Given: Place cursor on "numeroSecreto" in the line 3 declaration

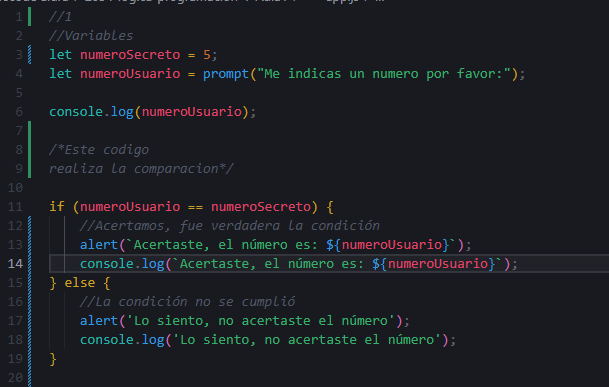Looking at the screenshot, I should pyautogui.click(x=130, y=55).
